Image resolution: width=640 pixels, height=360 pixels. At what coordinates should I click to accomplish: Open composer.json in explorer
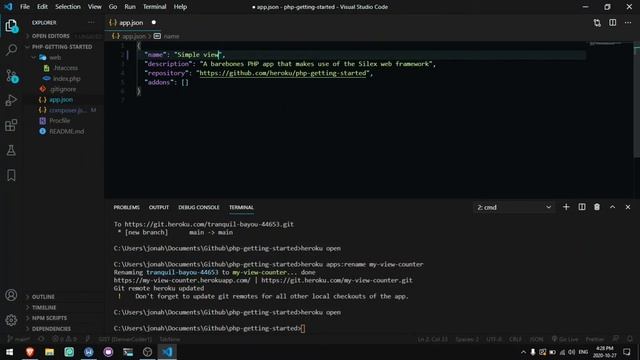67,110
